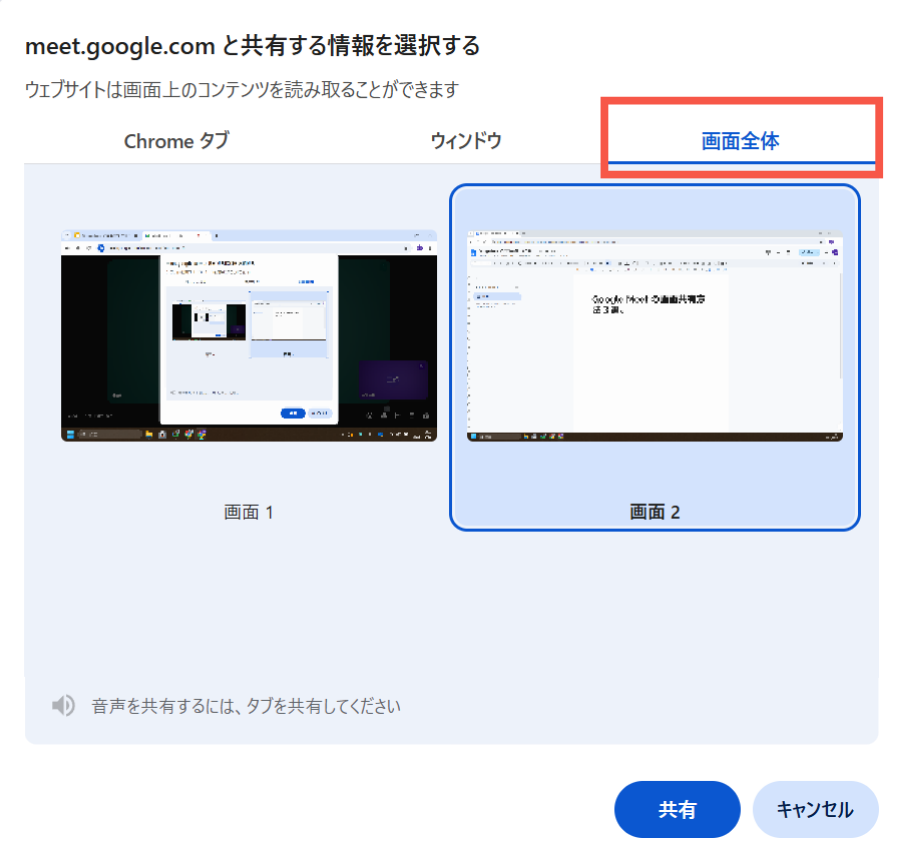Click purple self-view tile in 画面 1 preview
Viewport: 900px width, 854px height.
coord(393,380)
